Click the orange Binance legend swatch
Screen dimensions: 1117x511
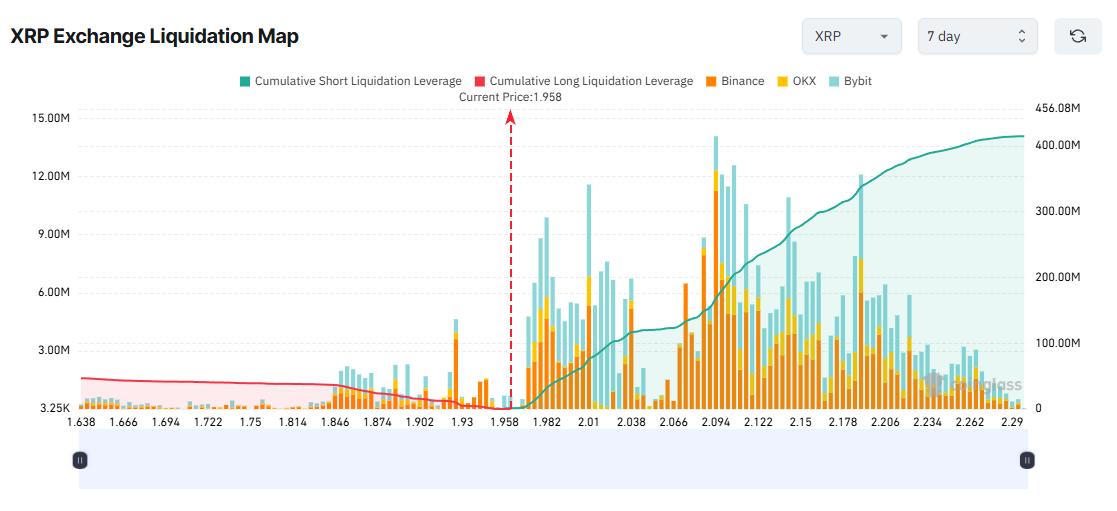click(x=711, y=81)
